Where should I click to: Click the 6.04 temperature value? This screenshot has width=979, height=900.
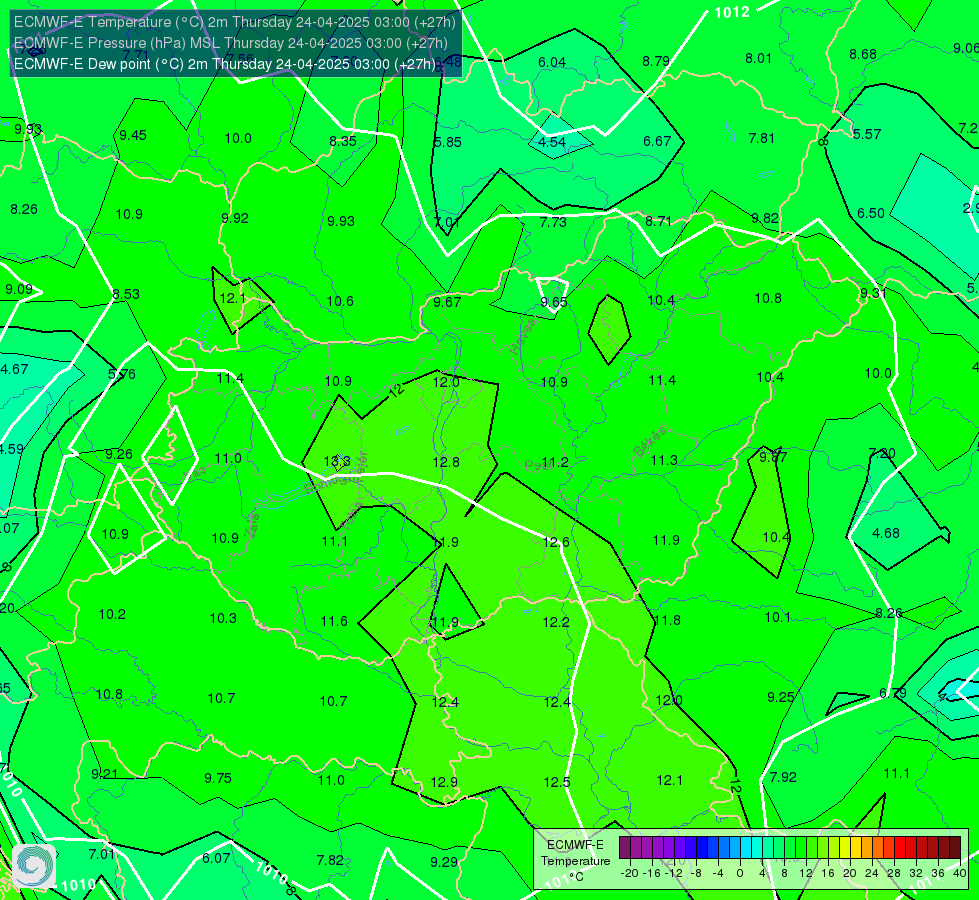coord(552,62)
